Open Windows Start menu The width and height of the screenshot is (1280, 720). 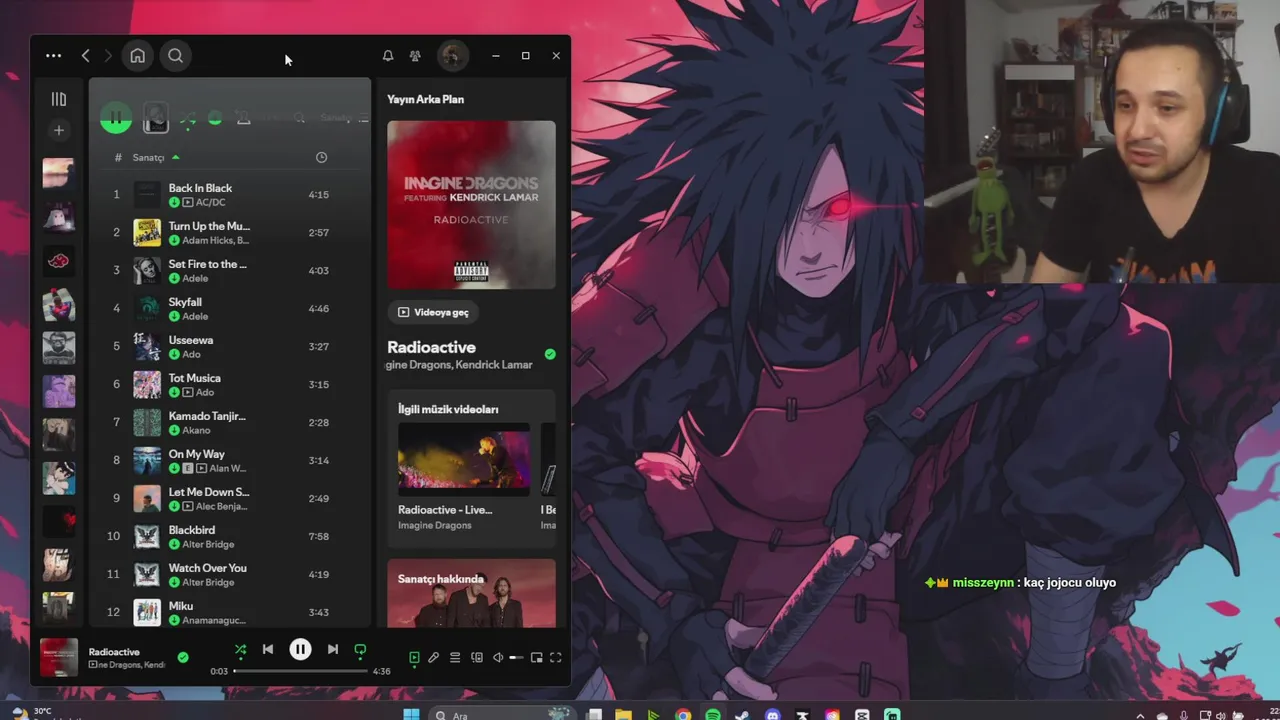tap(410, 715)
